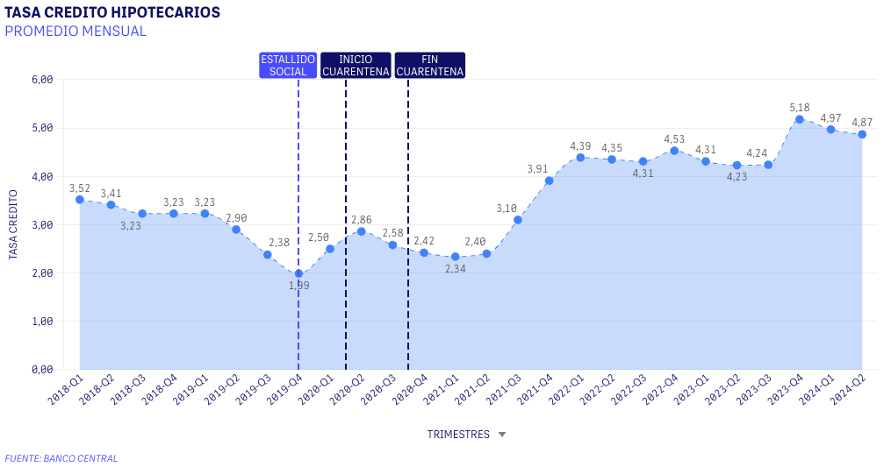This screenshot has width=884, height=468.
Task: Click the FIN CUARENTENA marker label
Action: click(x=430, y=65)
